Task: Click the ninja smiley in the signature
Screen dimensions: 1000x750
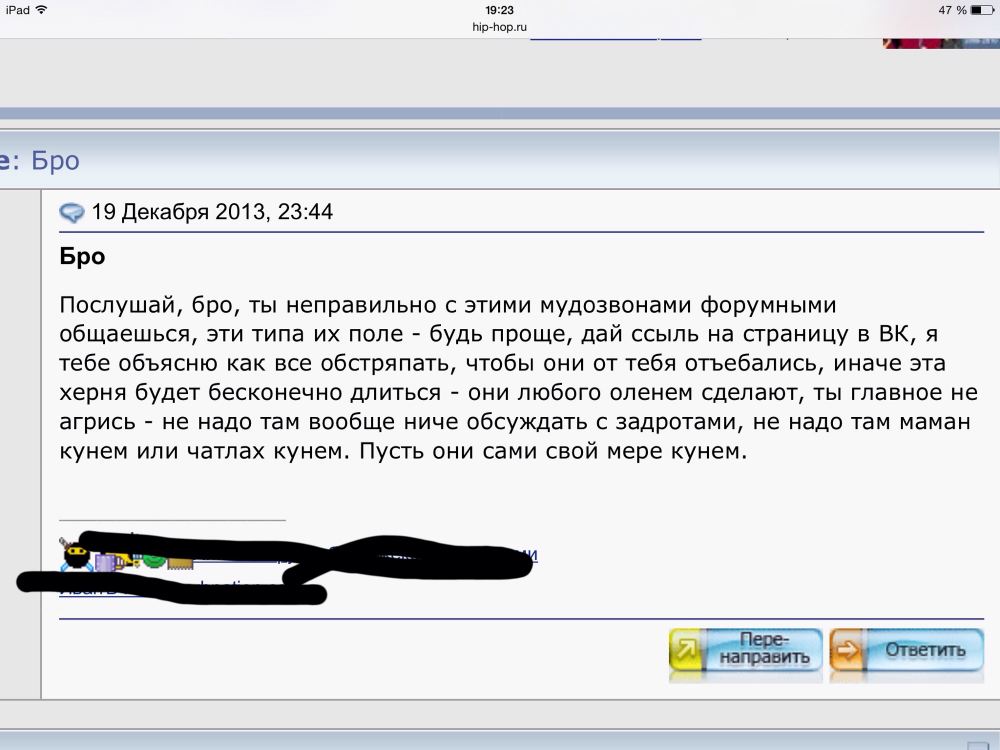Action: [x=77, y=555]
